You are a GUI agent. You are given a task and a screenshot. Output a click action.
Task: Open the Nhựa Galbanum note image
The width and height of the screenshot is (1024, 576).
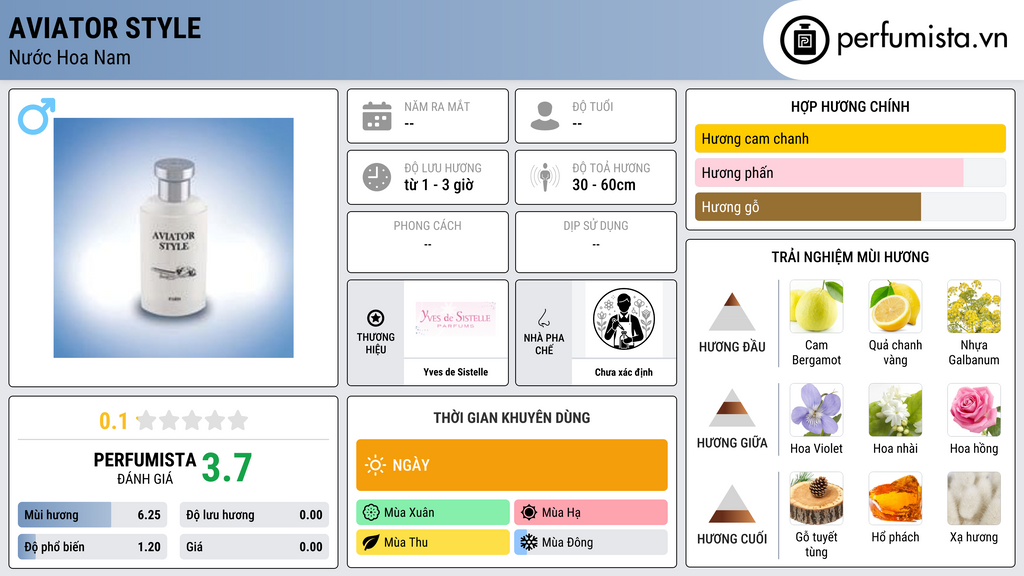[x=974, y=306]
